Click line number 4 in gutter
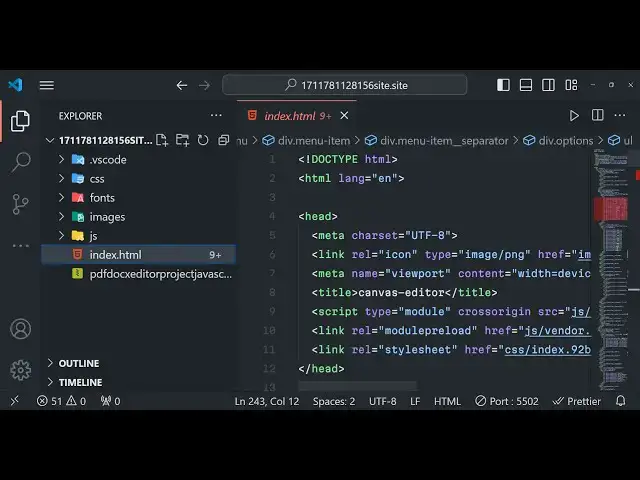The image size is (640, 480). click(x=272, y=216)
